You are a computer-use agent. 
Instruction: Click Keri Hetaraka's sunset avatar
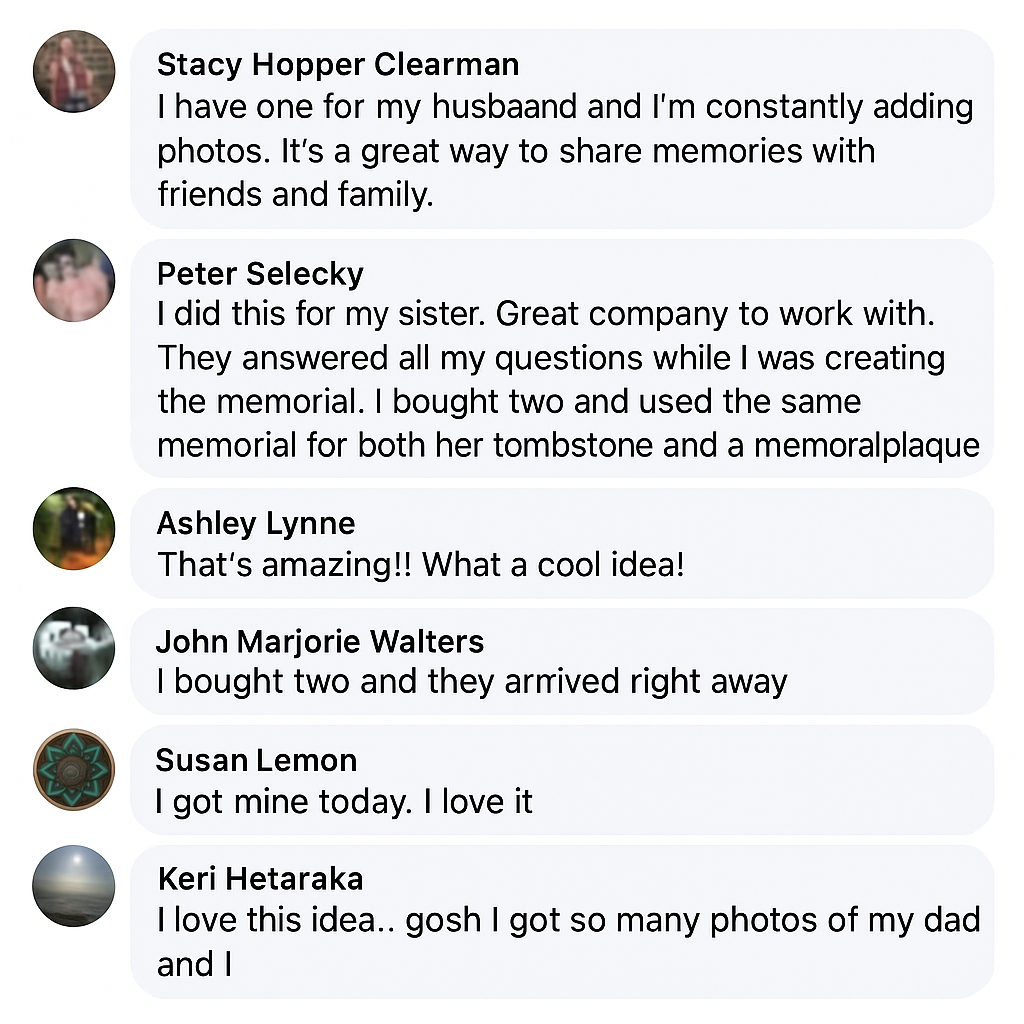click(x=74, y=886)
